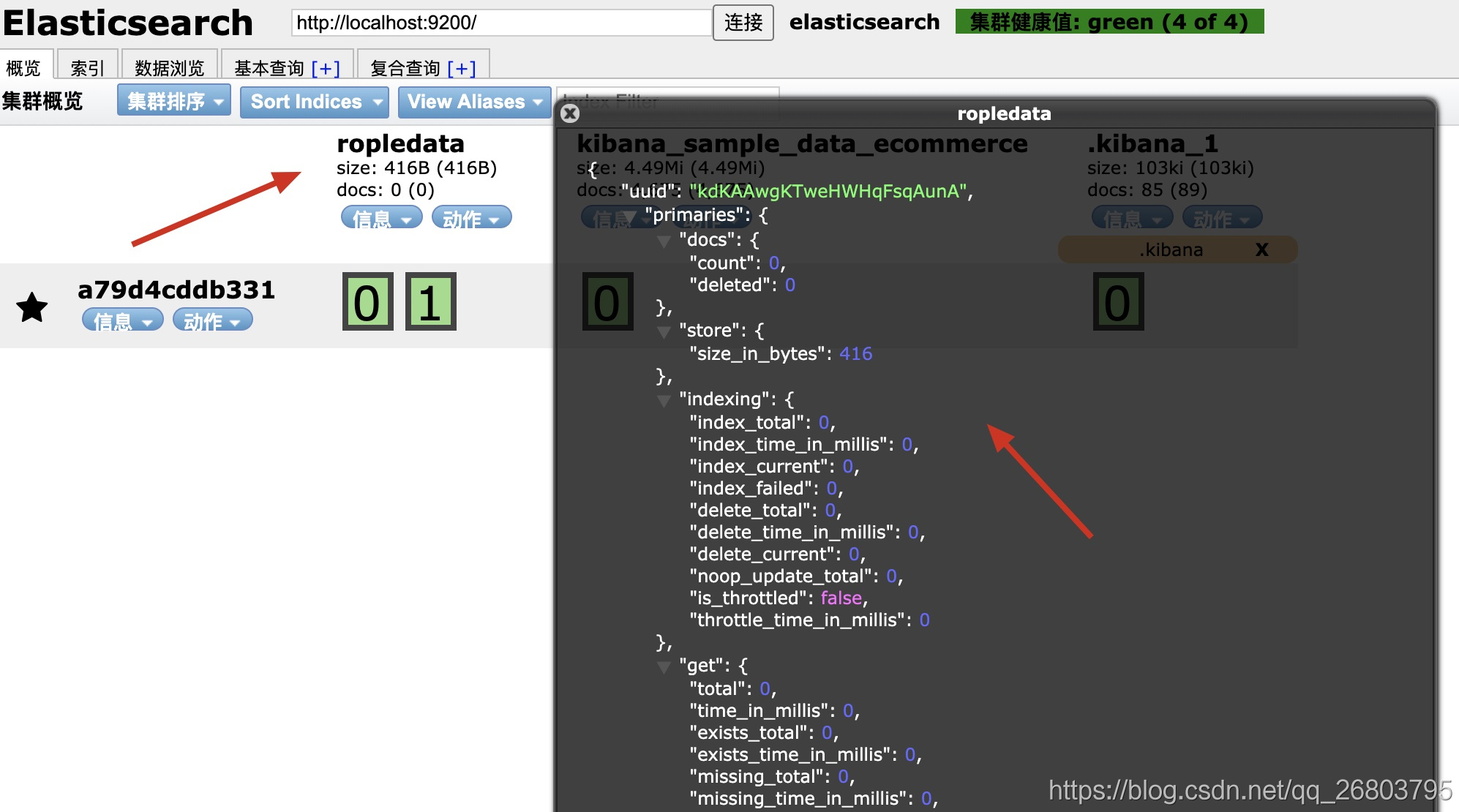Viewport: 1459px width, 812px height.
Task: Collapse the "get" JSON node
Action: [664, 666]
